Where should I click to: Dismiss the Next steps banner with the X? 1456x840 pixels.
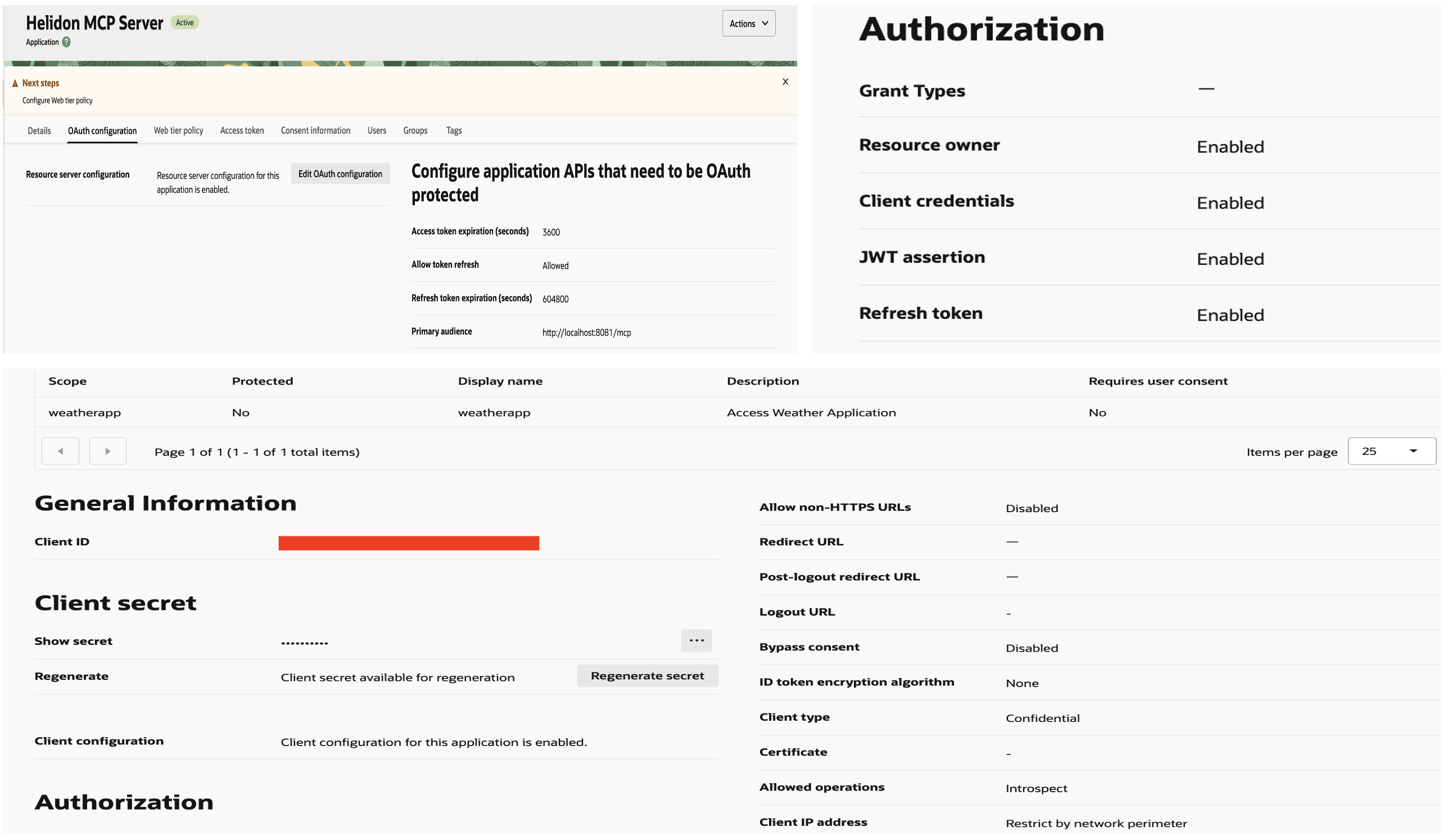[x=785, y=82]
